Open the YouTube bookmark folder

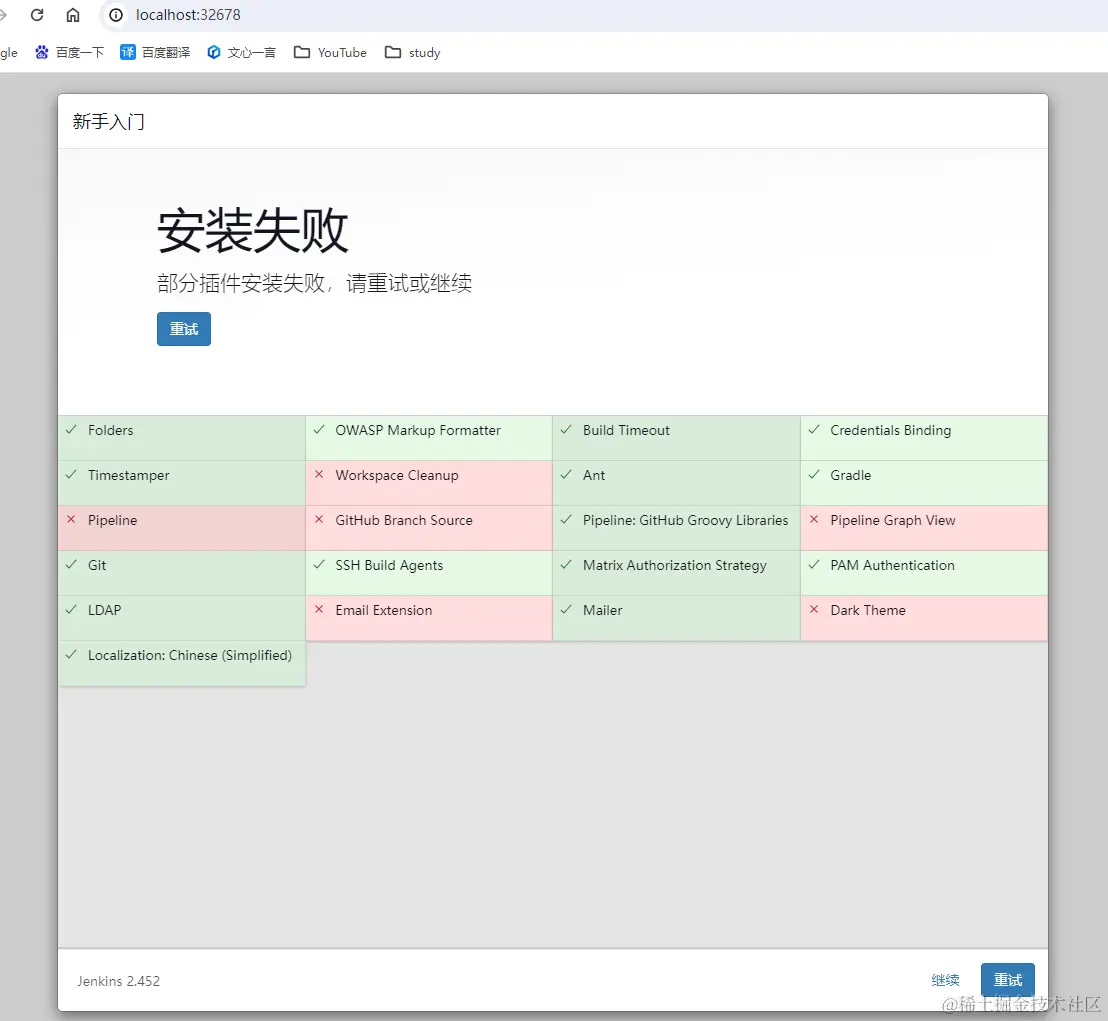pyautogui.click(x=330, y=52)
